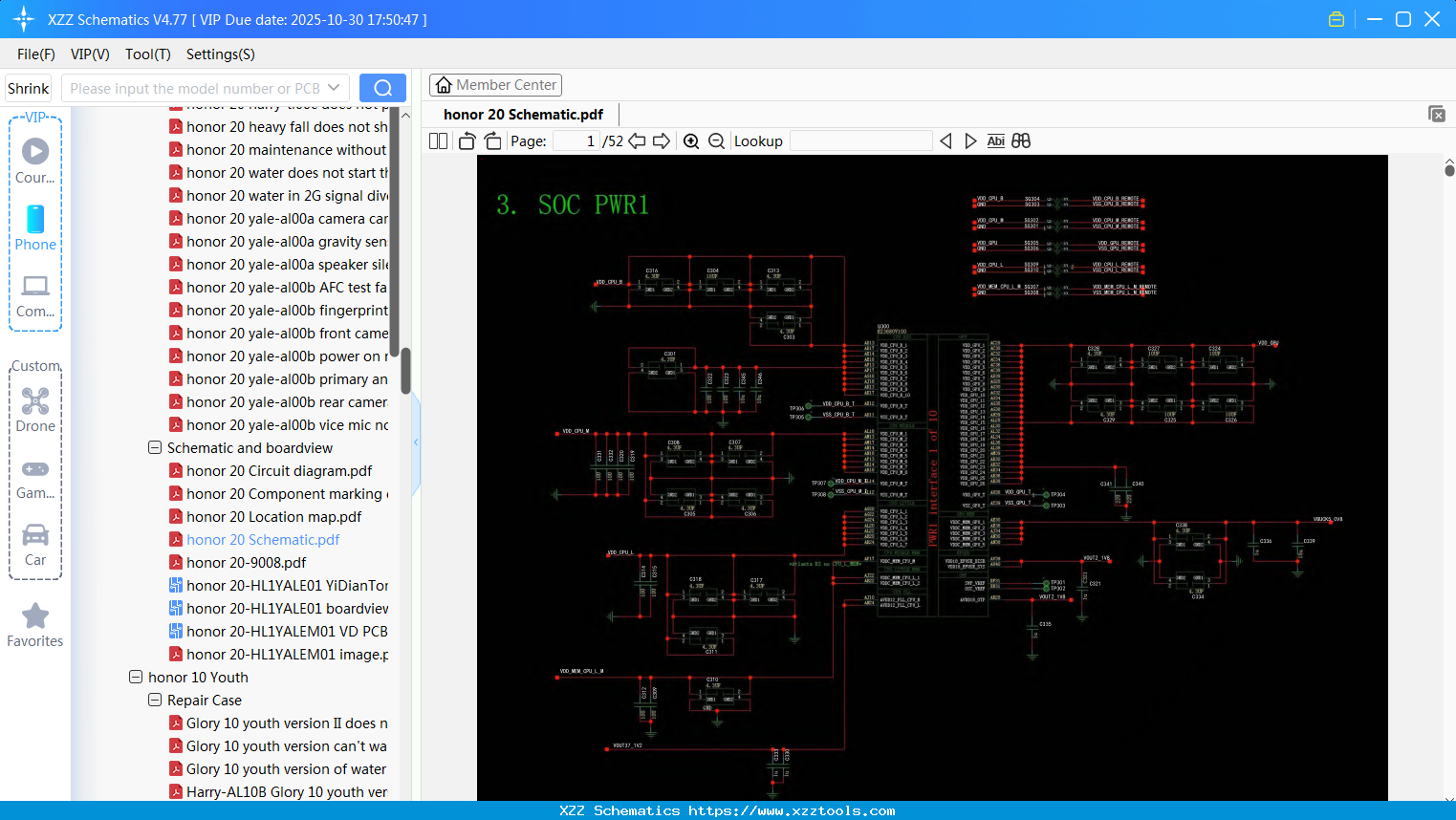Open honor 20 Component marking file

point(279,494)
